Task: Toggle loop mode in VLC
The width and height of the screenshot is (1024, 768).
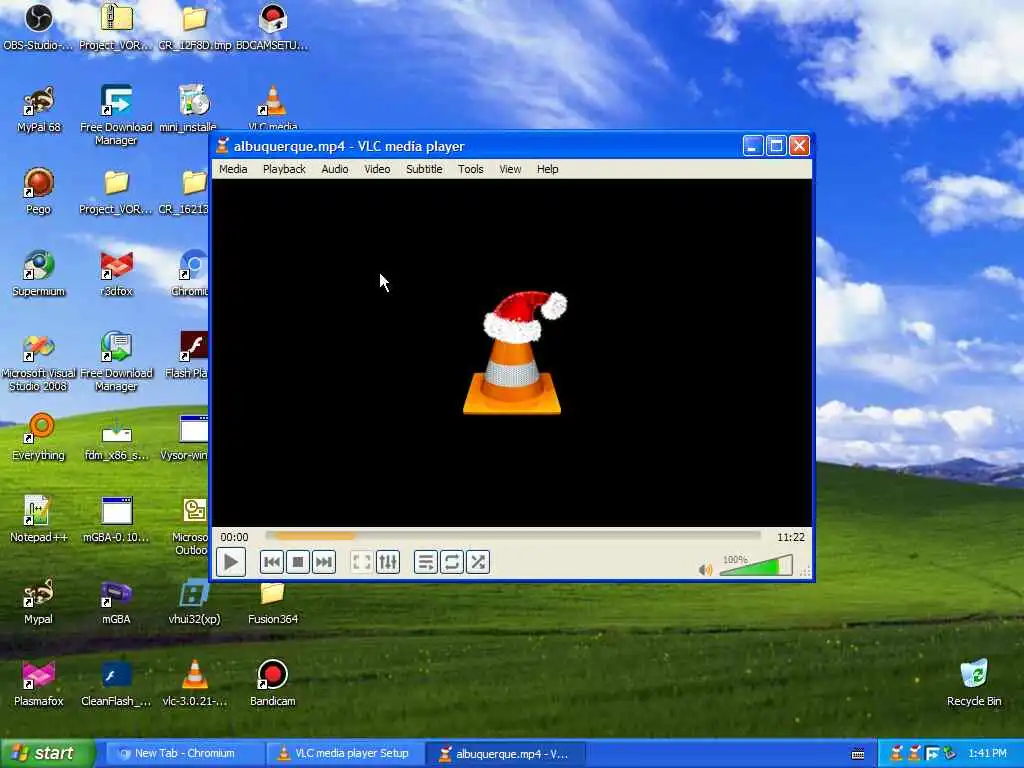Action: [x=451, y=562]
